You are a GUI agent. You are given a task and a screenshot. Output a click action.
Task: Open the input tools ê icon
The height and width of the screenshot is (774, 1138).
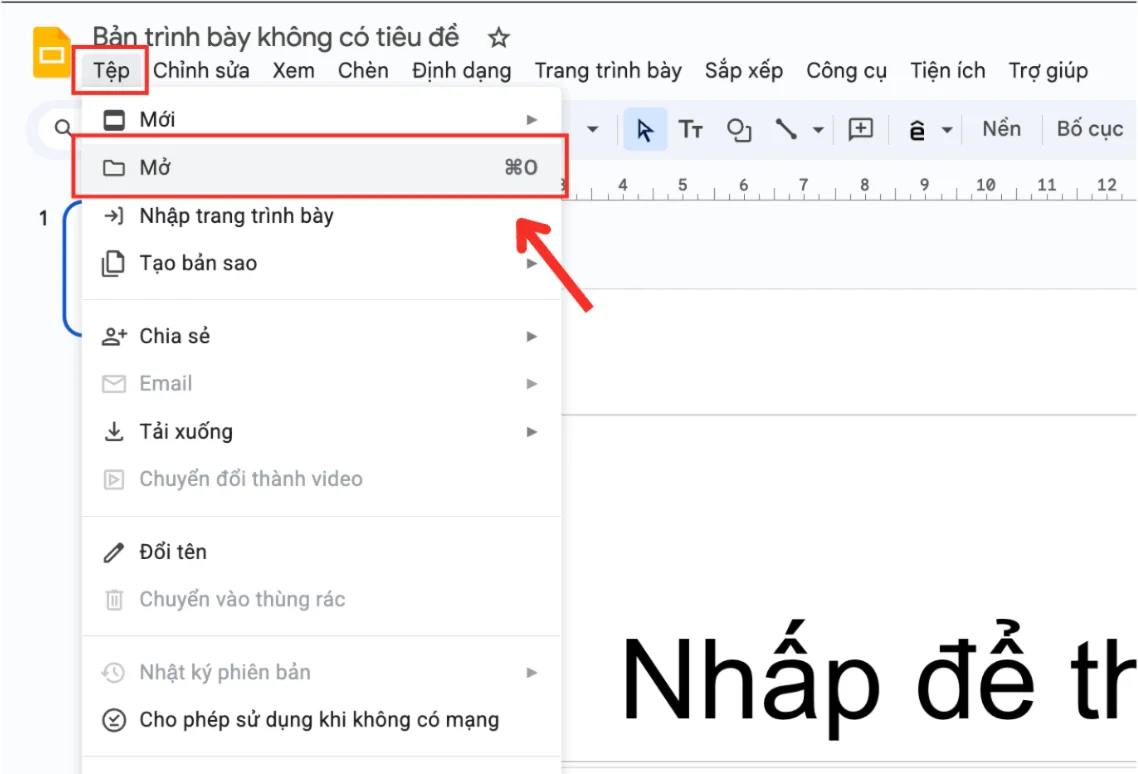tap(917, 131)
